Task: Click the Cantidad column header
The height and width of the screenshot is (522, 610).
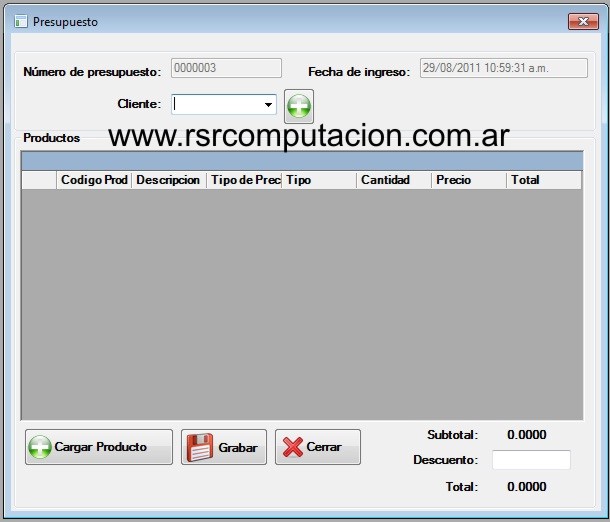Action: pyautogui.click(x=394, y=180)
